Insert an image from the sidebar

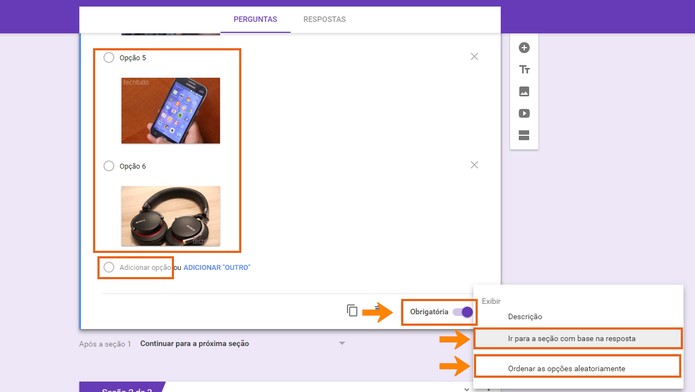[524, 91]
